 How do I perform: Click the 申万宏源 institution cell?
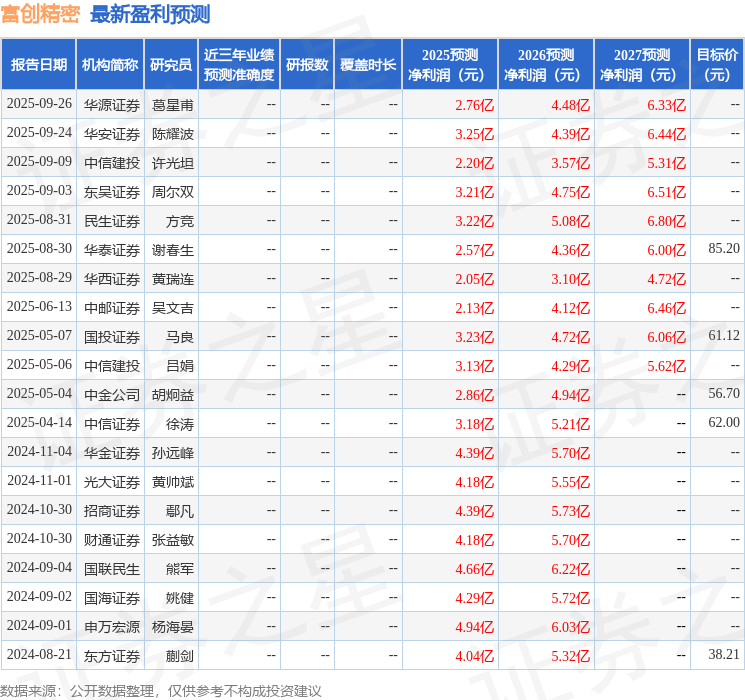[112, 626]
